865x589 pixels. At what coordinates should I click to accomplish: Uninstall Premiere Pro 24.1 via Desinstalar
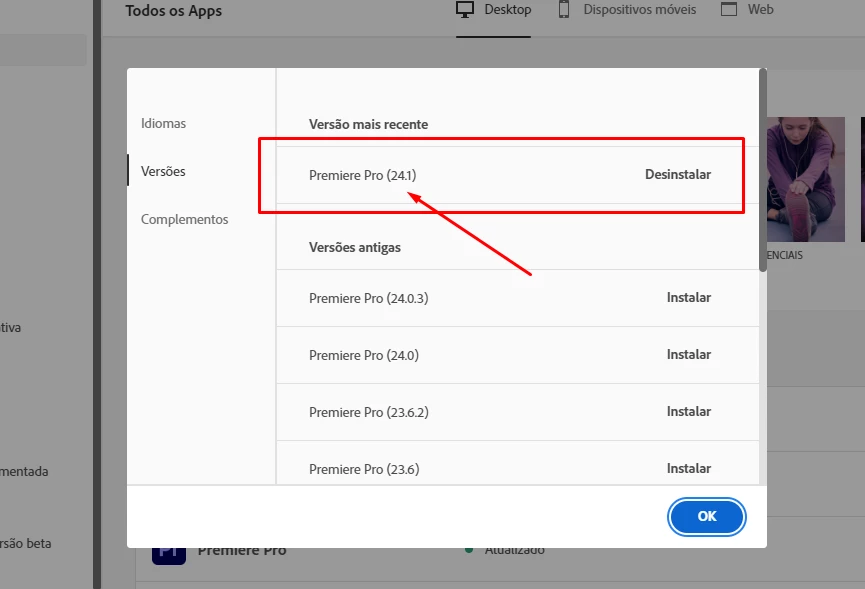tap(678, 174)
